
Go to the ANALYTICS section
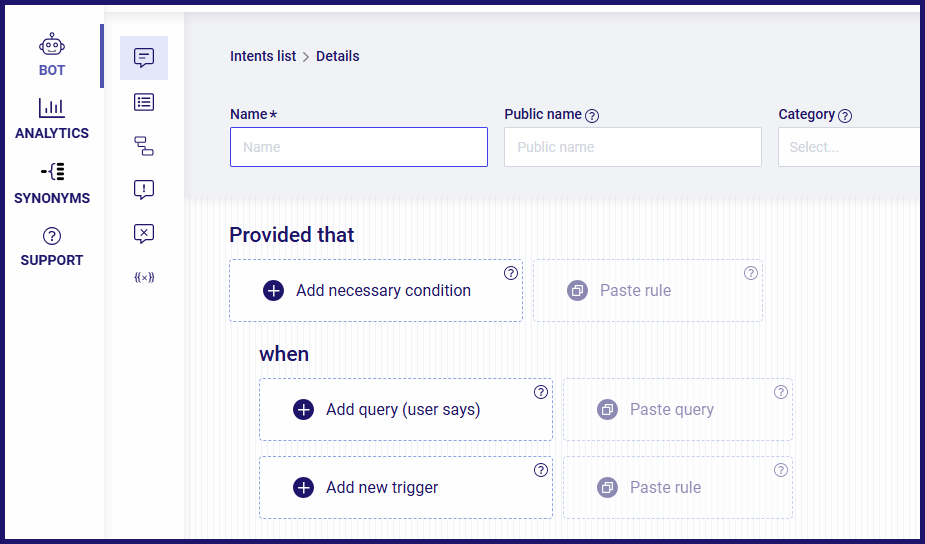pyautogui.click(x=52, y=119)
